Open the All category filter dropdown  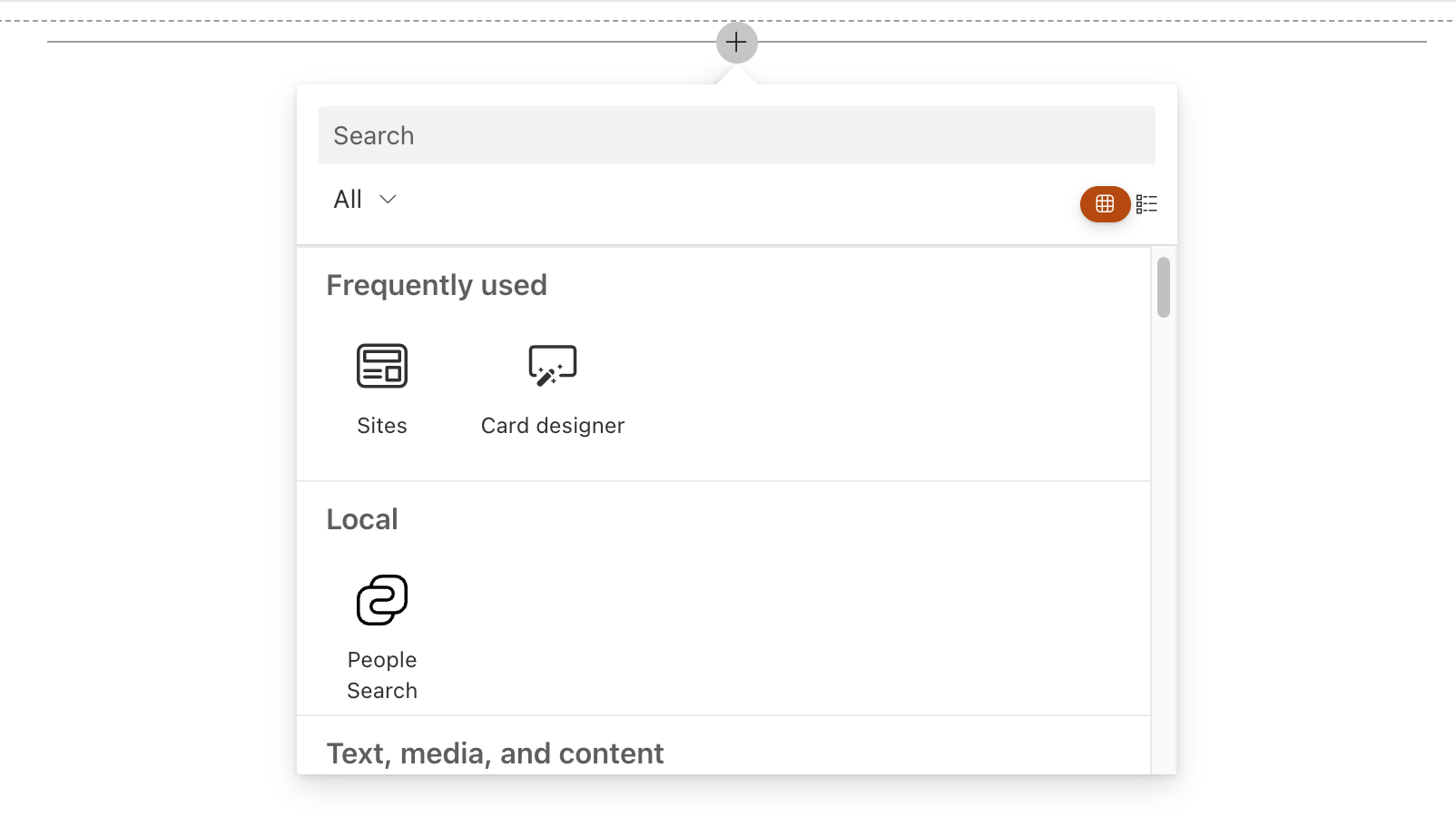pos(363,199)
